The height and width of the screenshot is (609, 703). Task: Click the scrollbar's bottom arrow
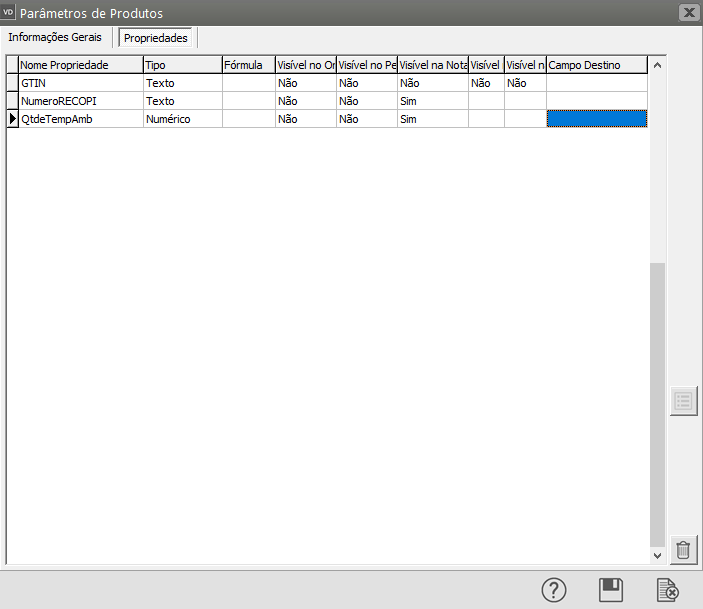(657, 554)
